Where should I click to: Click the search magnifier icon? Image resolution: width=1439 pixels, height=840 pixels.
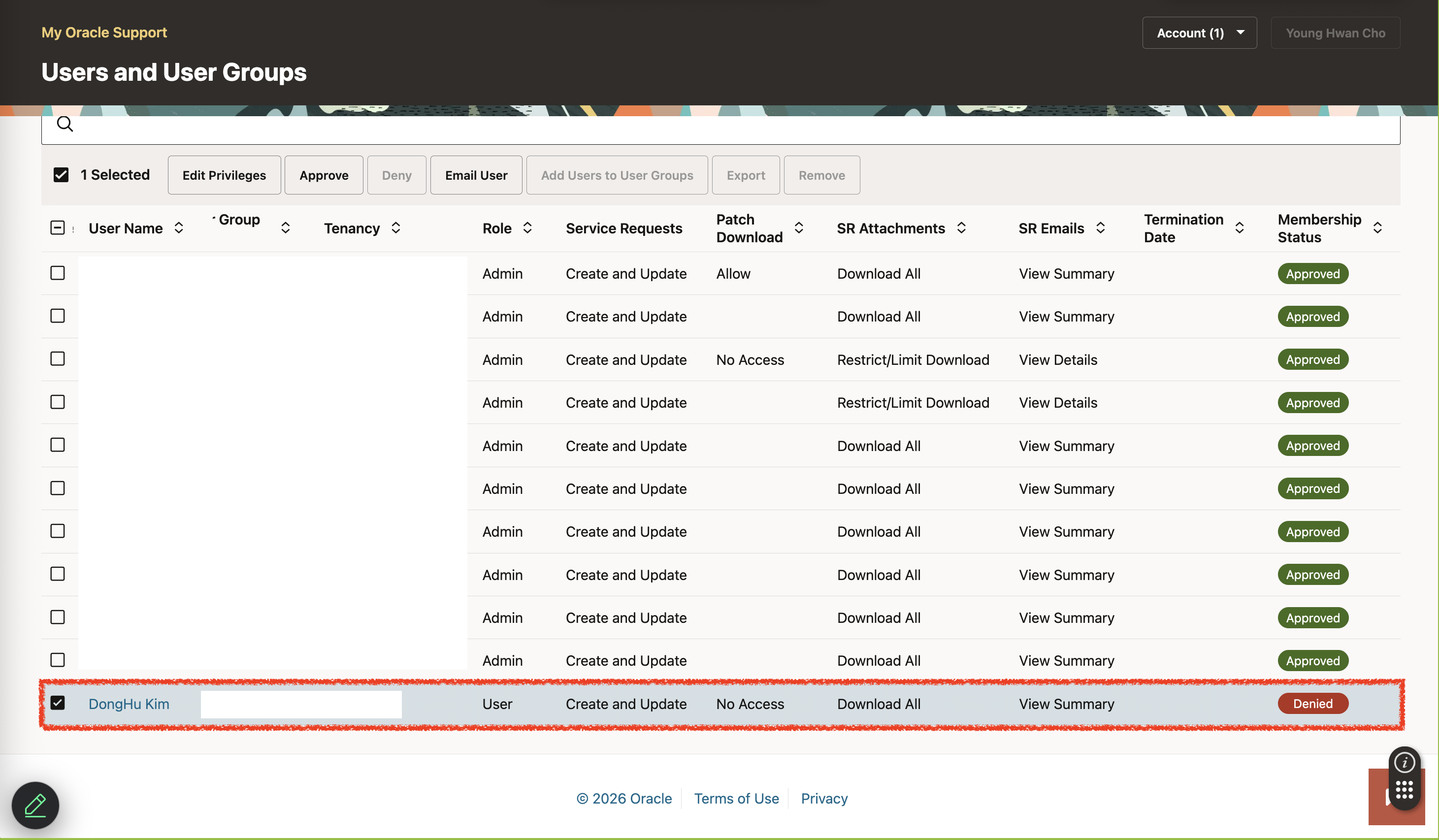point(65,124)
